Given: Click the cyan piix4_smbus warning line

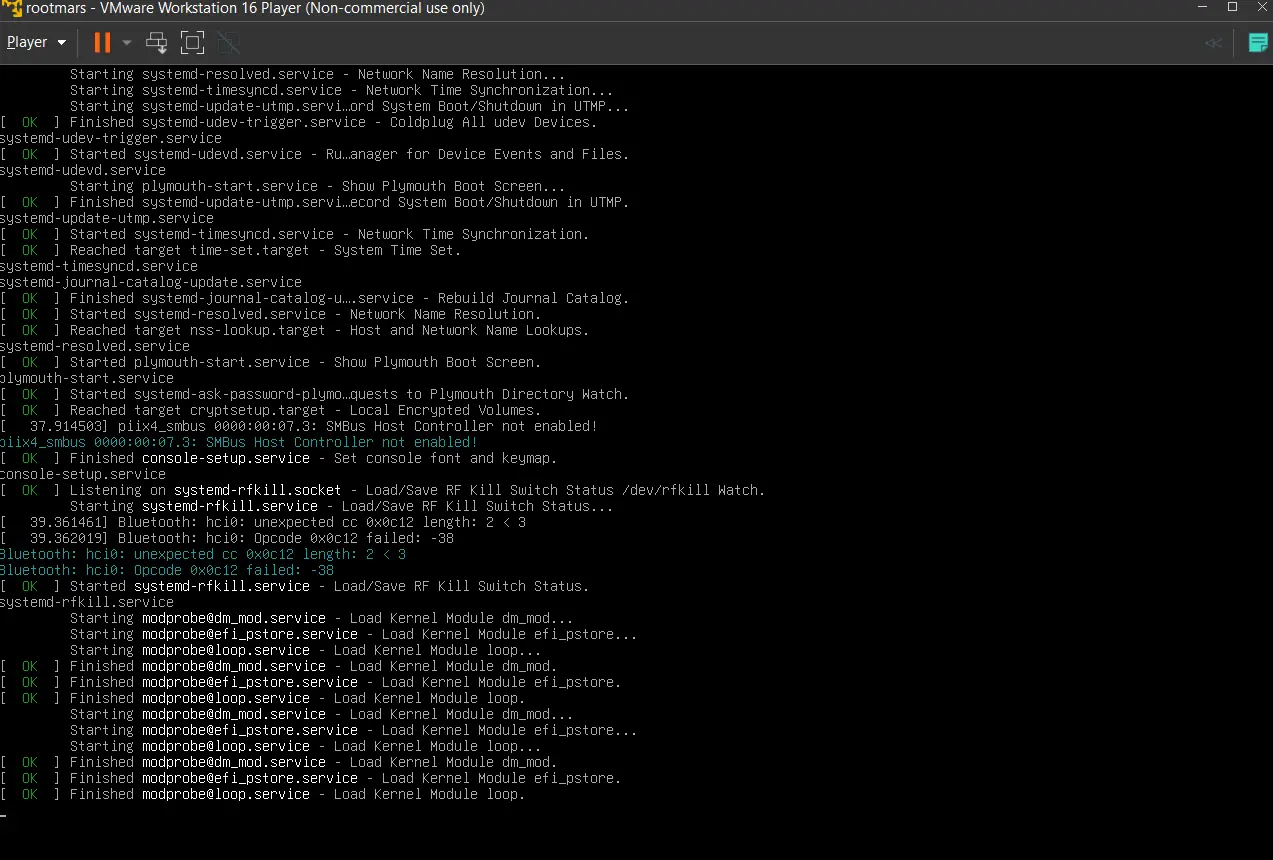Looking at the screenshot, I should (238, 442).
